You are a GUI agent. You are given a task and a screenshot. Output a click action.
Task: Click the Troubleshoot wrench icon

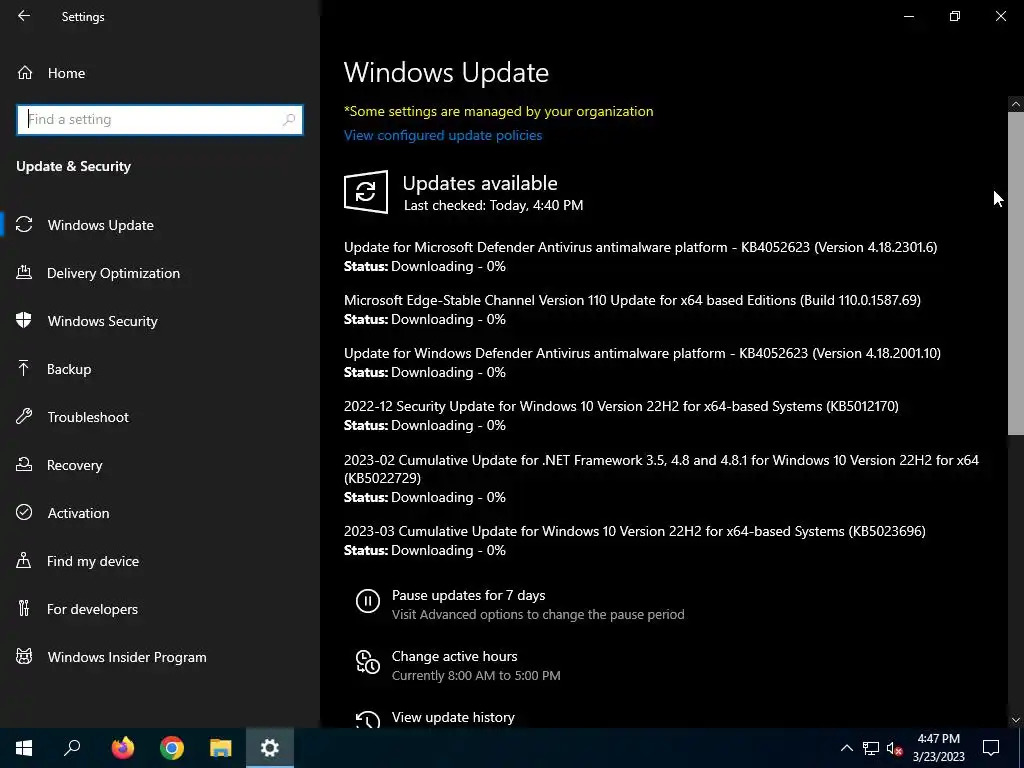click(x=24, y=416)
